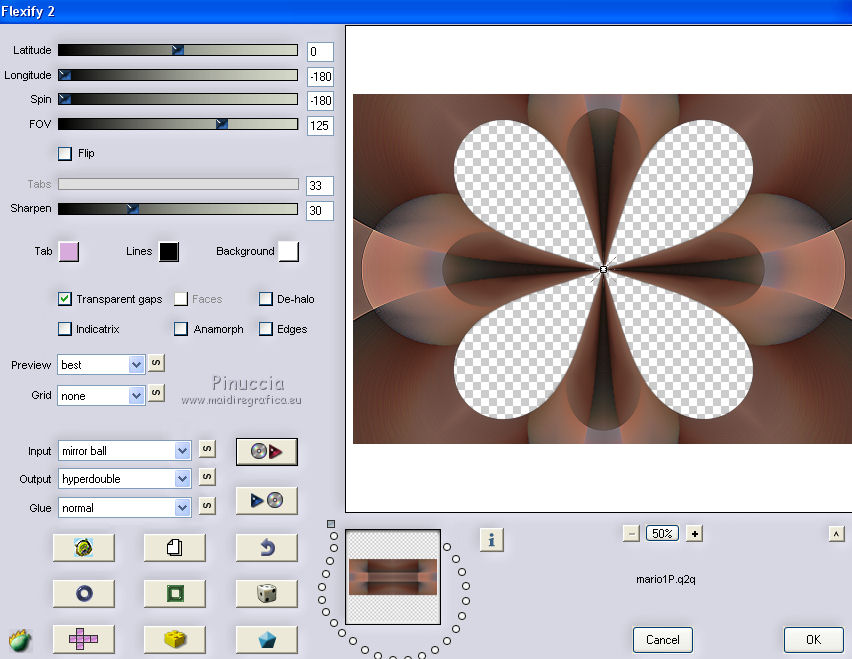Click the pink cross net icon button
The image size is (852, 659).
[84, 639]
